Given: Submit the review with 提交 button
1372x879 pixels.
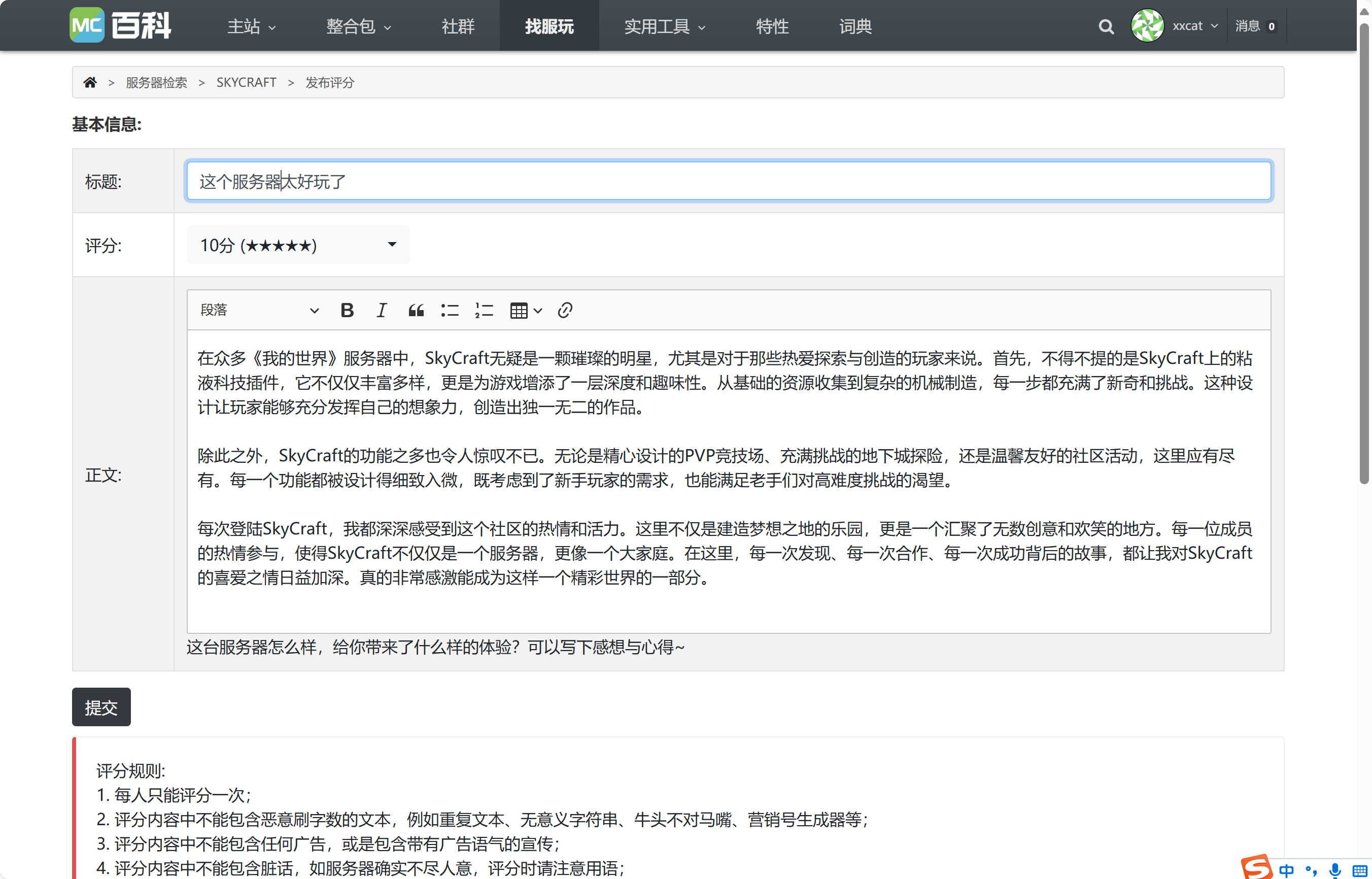Looking at the screenshot, I should coord(101,706).
